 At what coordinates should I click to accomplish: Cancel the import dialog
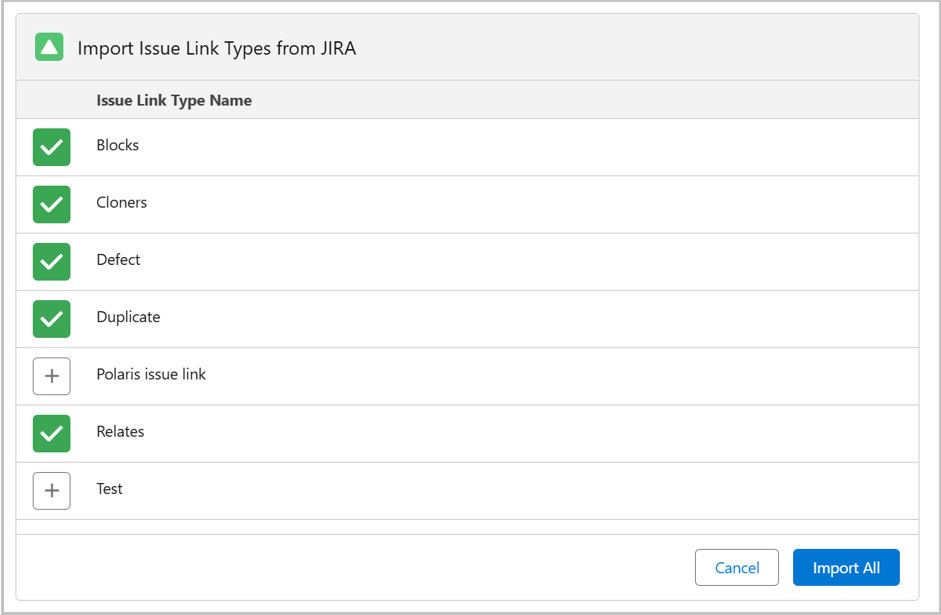736,568
